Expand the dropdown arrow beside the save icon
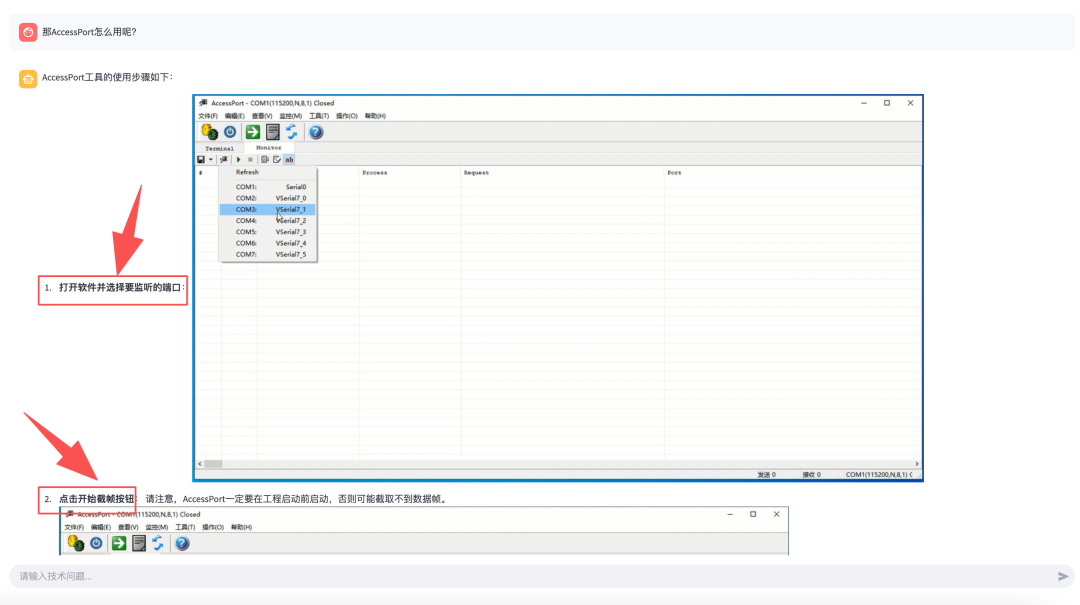Viewport: 1080px width, 605px height. pyautogui.click(x=211, y=159)
